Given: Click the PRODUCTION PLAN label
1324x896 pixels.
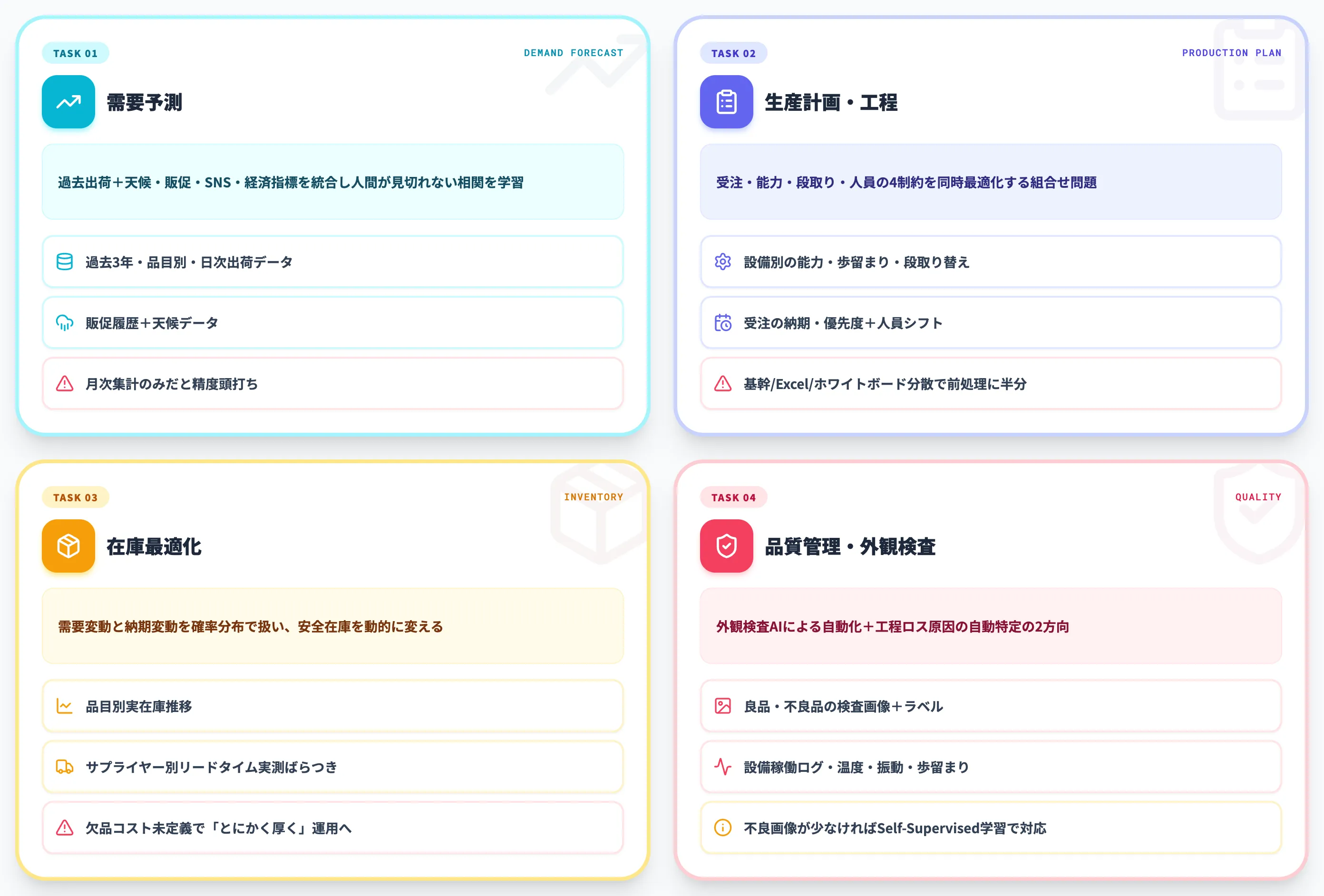Looking at the screenshot, I should 1232,53.
